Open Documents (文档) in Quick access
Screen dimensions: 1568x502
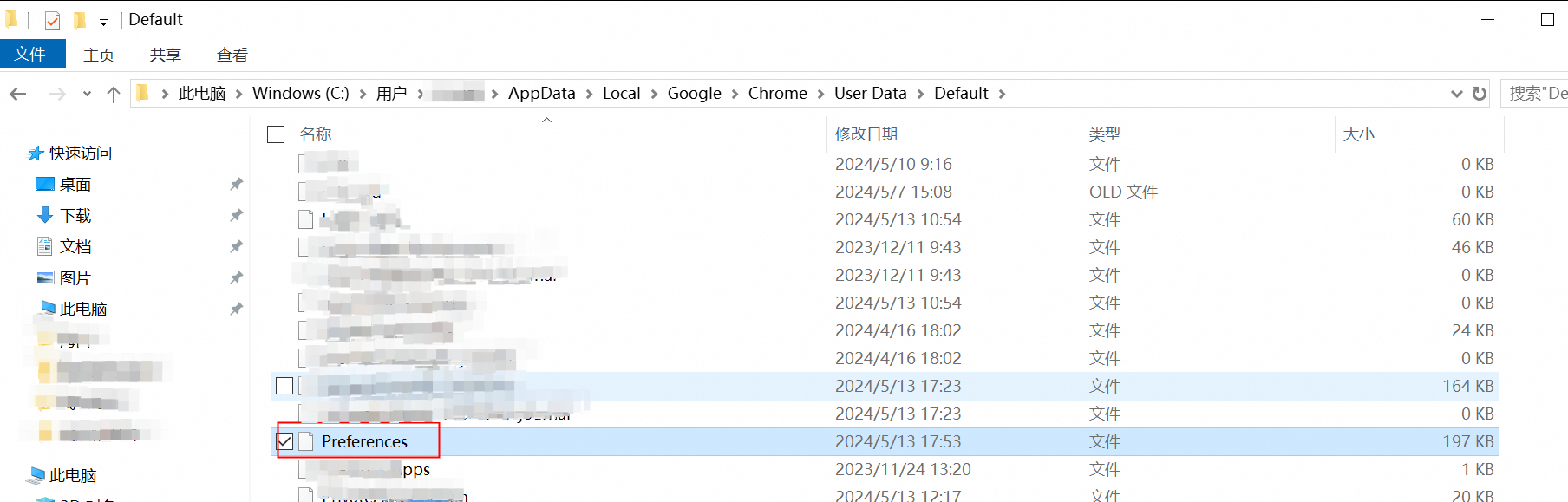coord(75,246)
